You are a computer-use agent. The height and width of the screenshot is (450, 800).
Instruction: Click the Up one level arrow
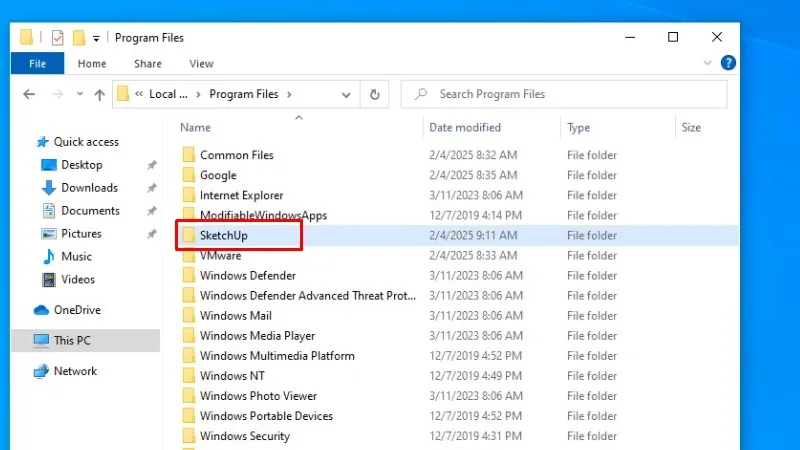pos(99,94)
